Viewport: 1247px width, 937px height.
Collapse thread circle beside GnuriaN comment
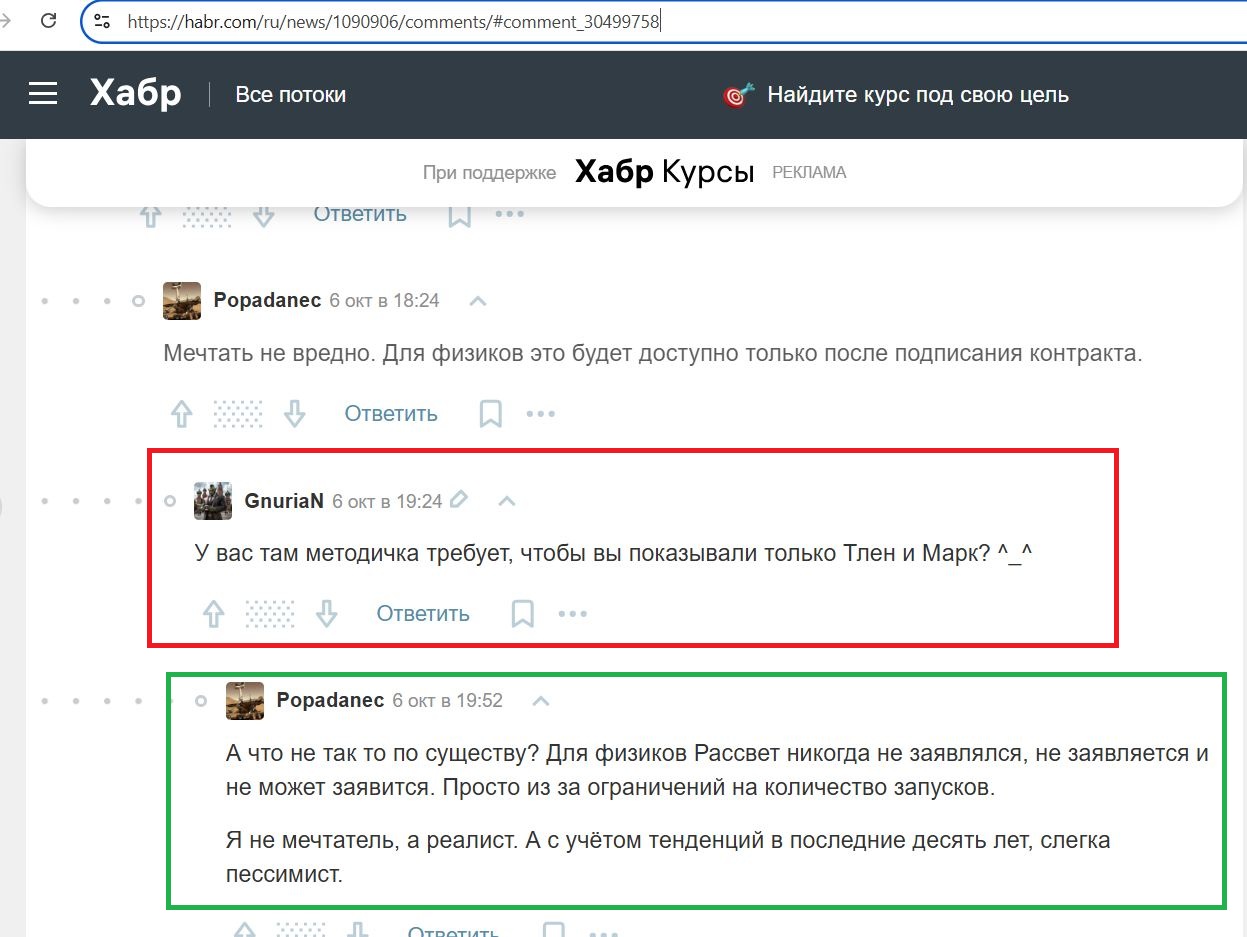[170, 501]
